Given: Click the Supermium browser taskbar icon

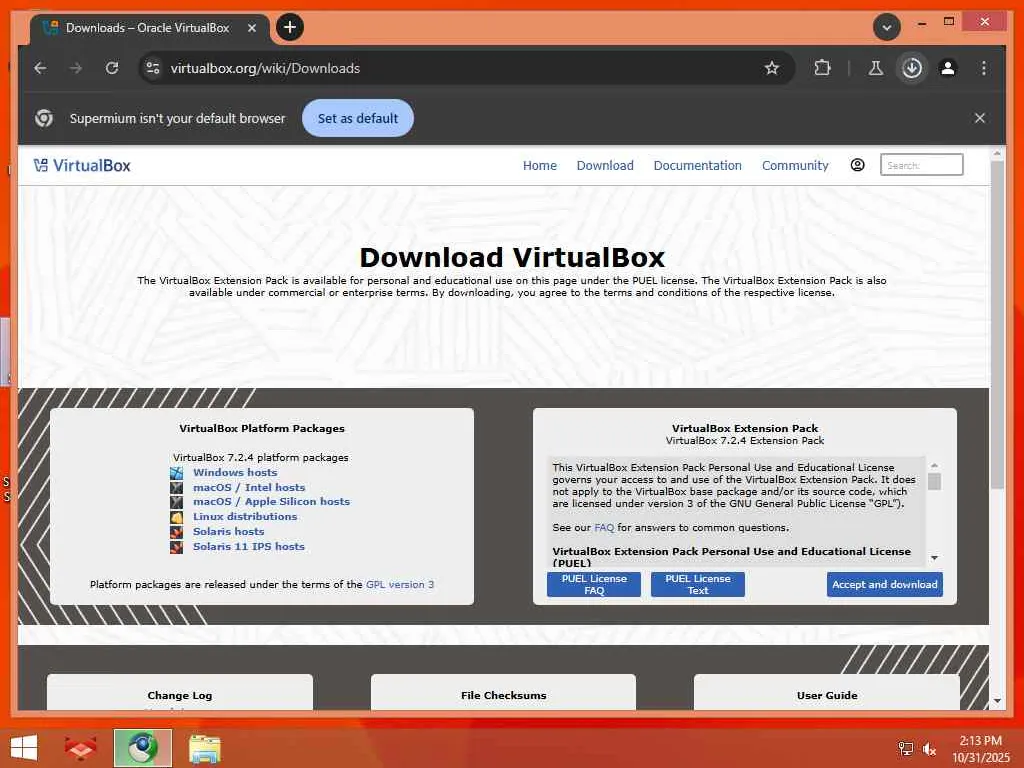Looking at the screenshot, I should coord(142,748).
